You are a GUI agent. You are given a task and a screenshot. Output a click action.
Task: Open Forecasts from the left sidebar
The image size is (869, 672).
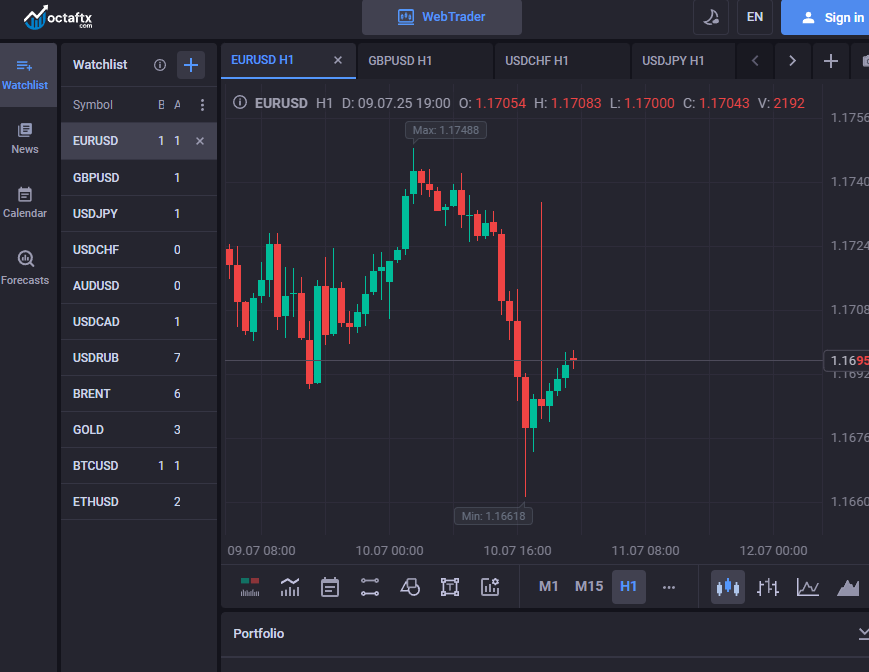[25, 268]
